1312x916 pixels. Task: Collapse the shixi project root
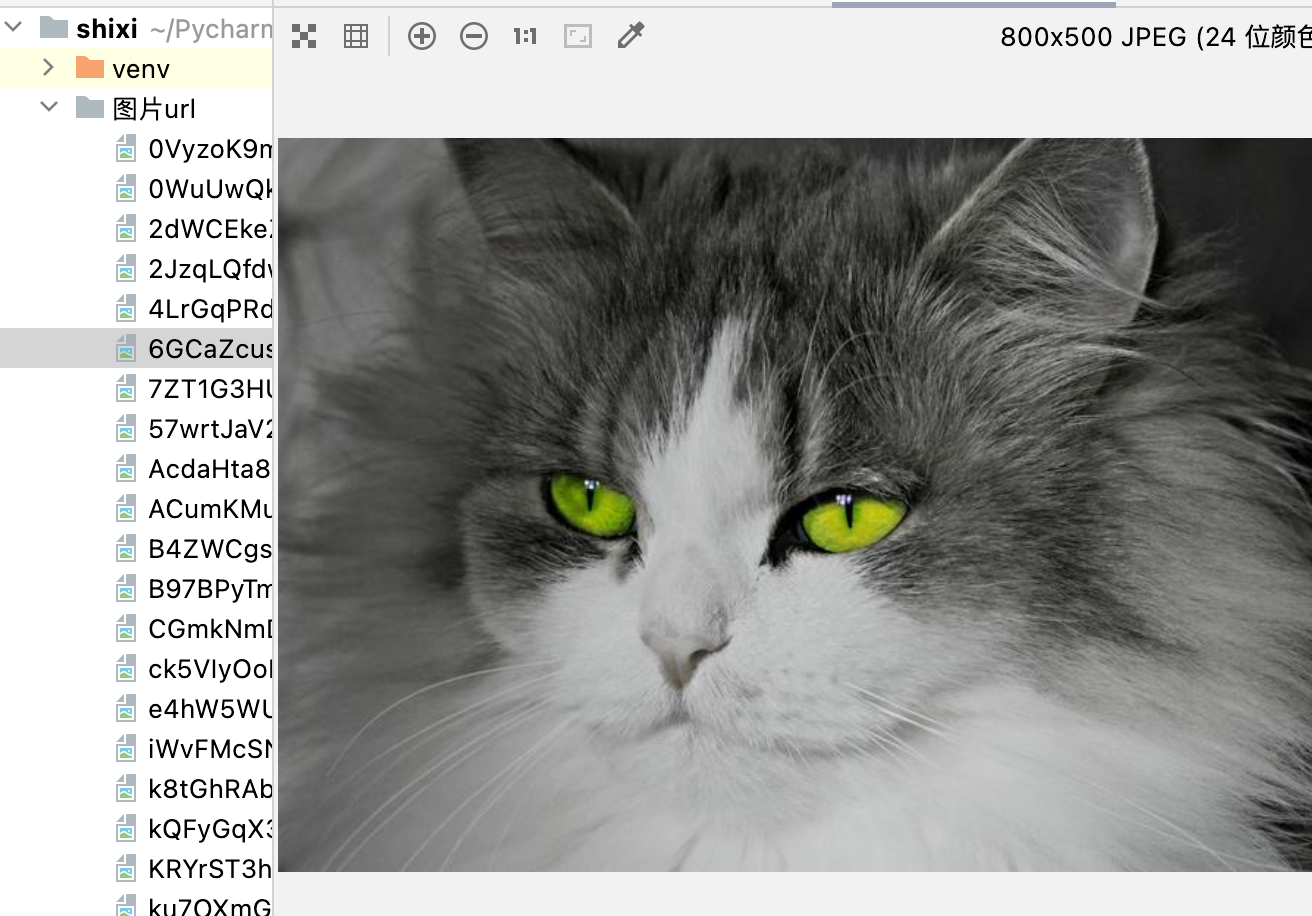tap(14, 28)
